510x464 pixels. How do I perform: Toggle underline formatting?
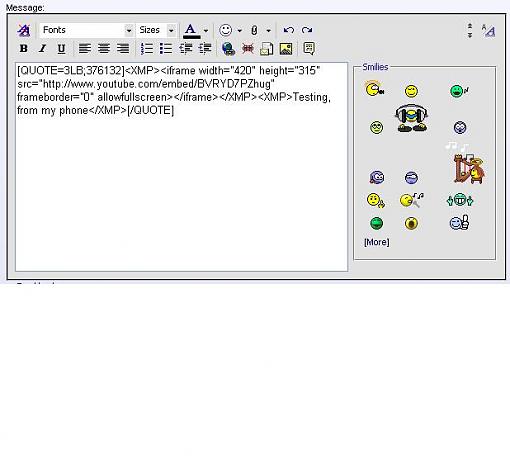61,49
